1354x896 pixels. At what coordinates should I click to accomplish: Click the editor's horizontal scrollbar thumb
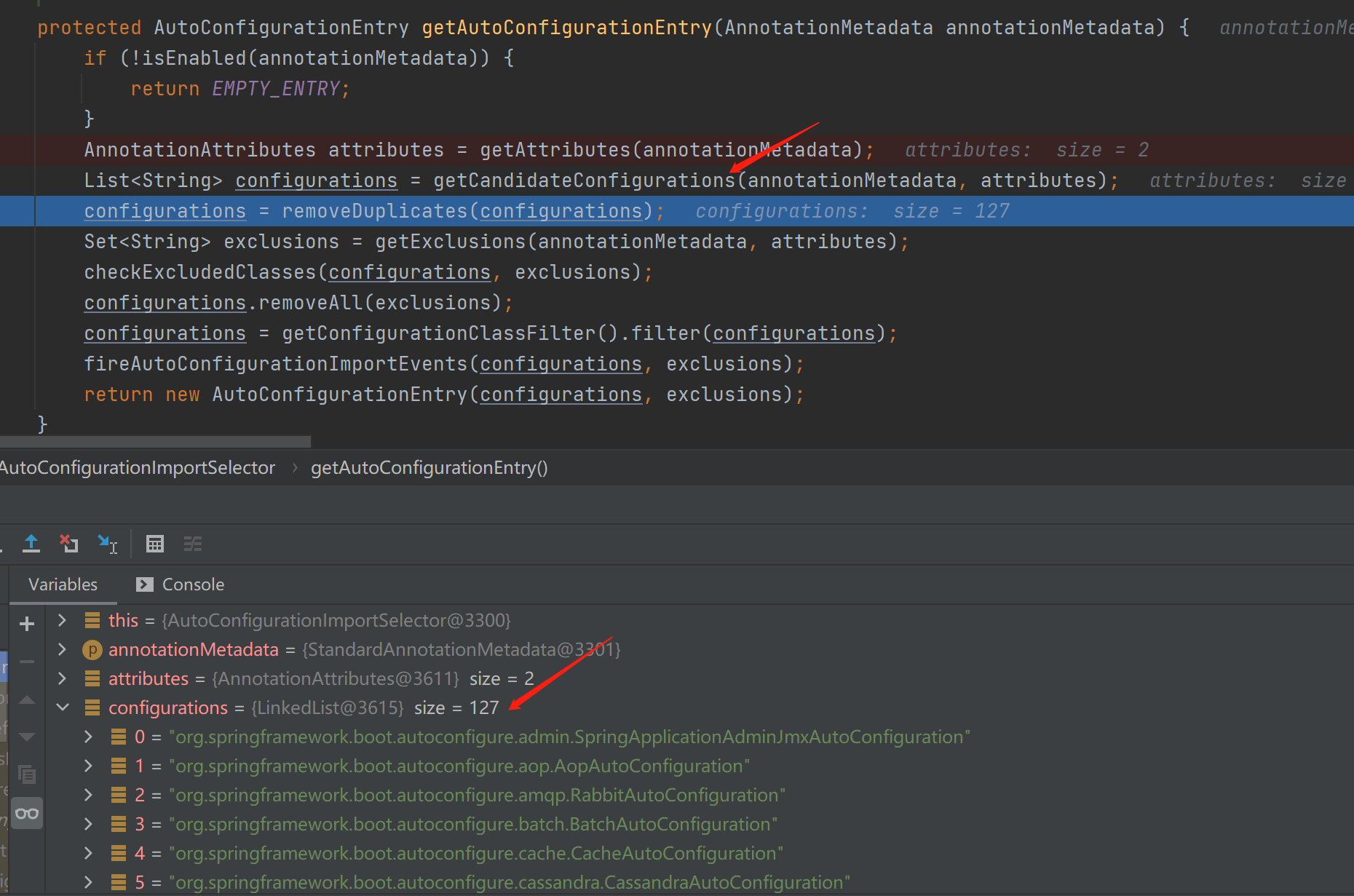(155, 441)
